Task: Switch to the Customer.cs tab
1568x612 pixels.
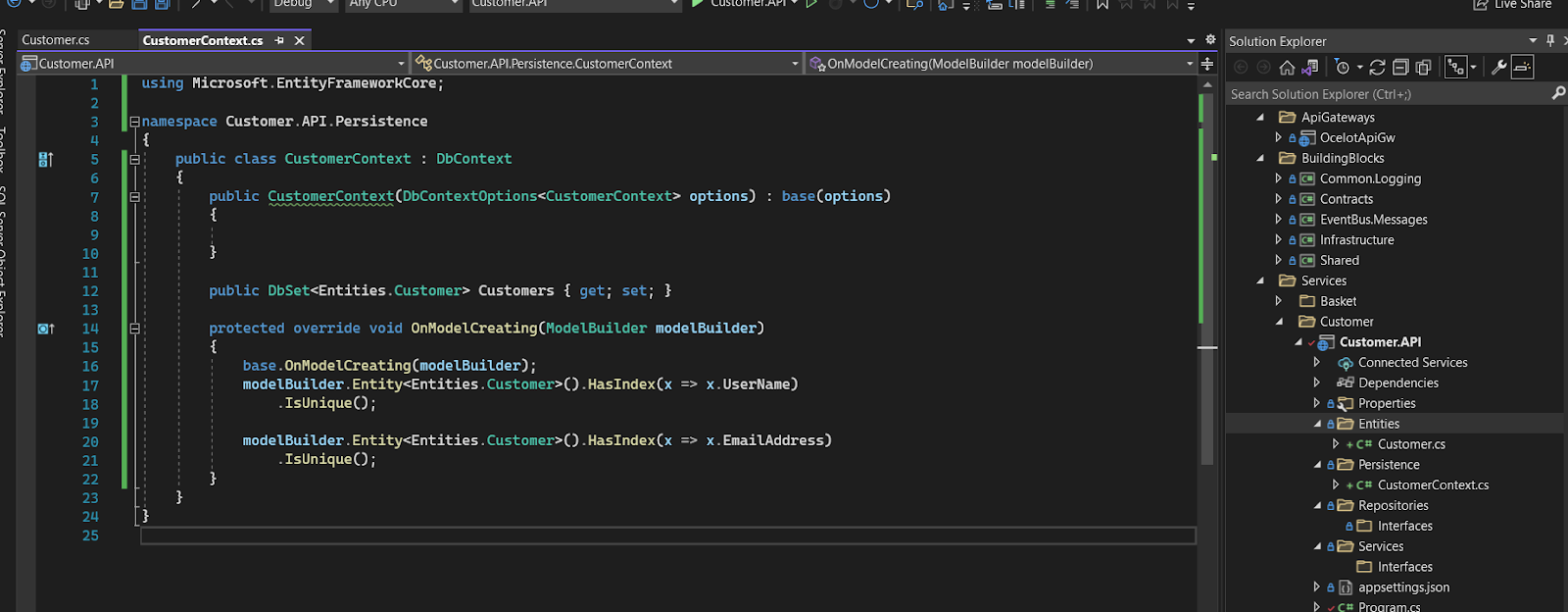Action: 56,40
